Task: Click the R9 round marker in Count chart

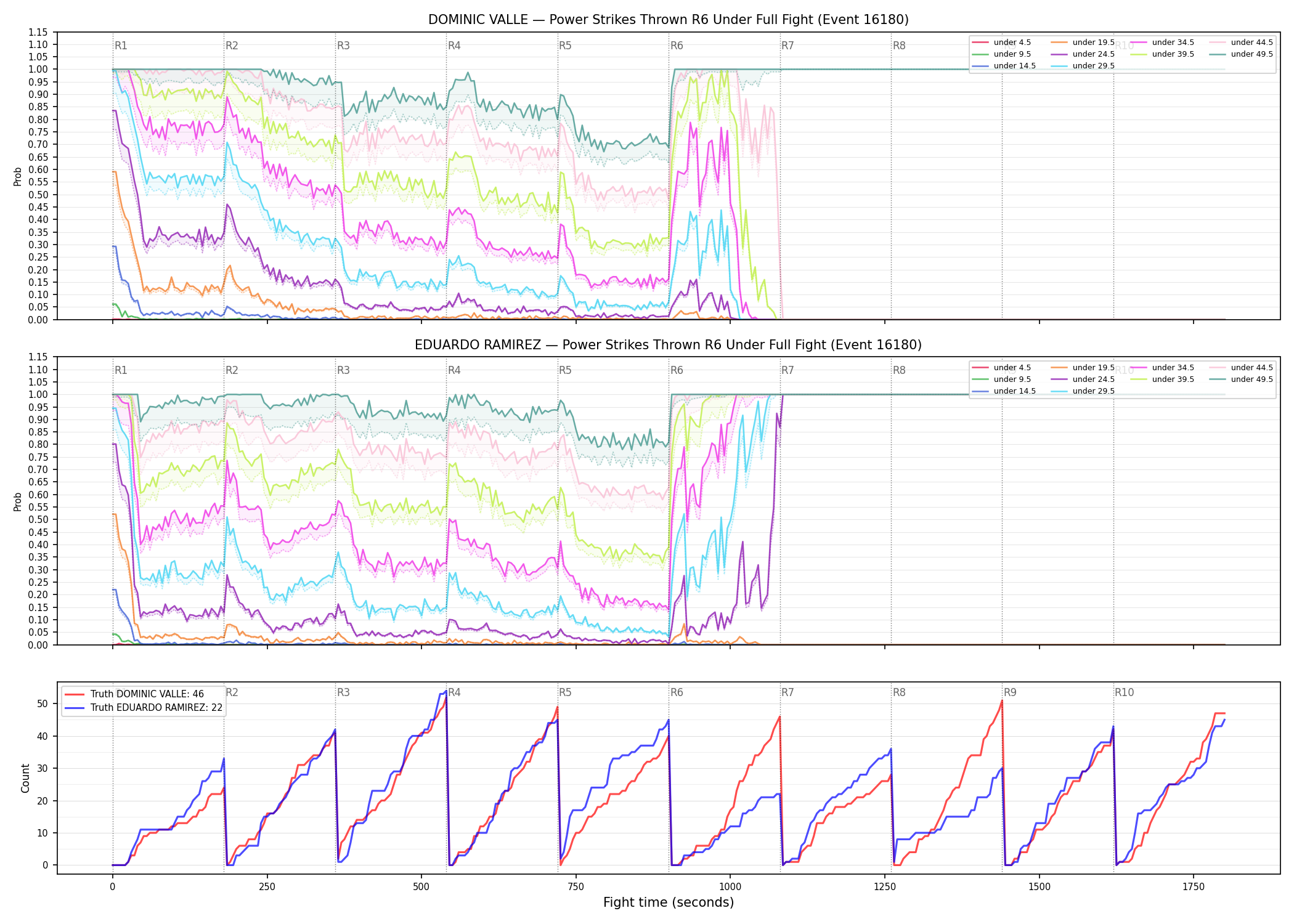Action: pos(1010,692)
